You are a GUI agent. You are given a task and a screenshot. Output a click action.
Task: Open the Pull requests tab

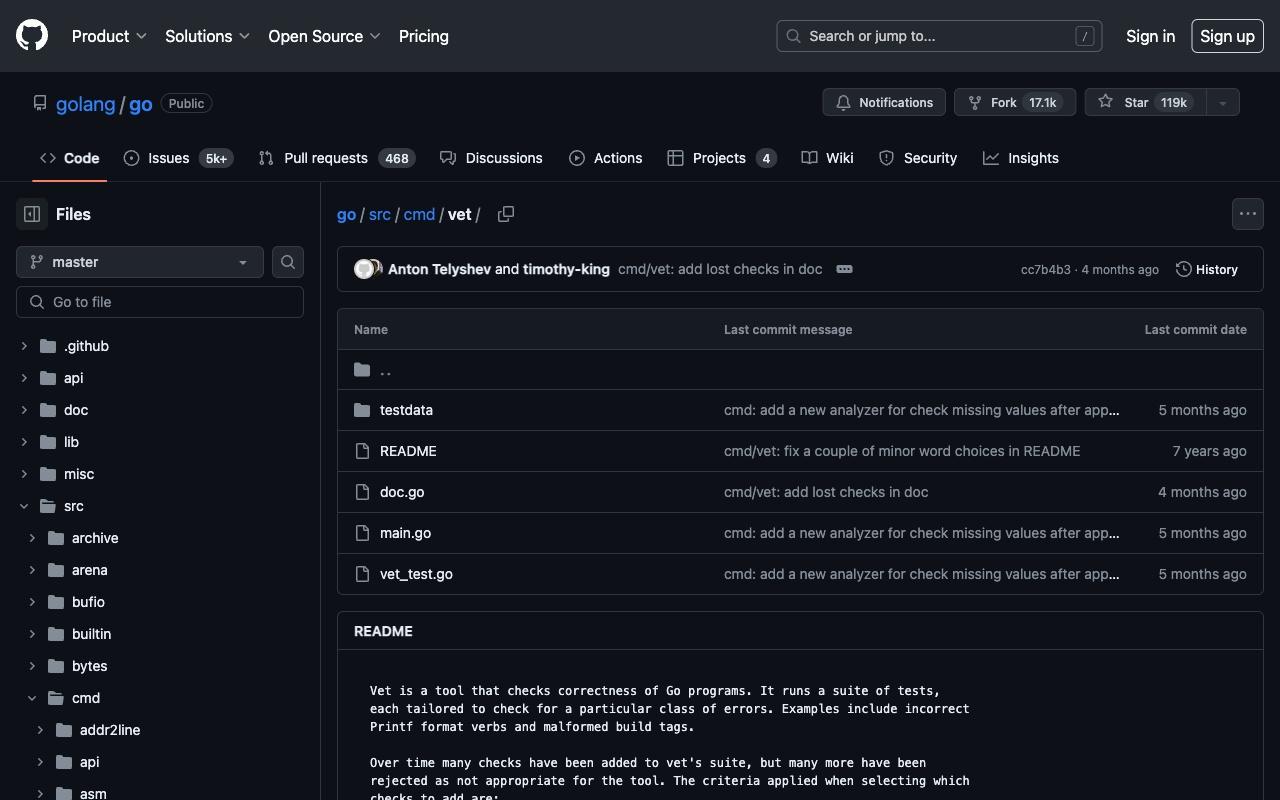click(x=336, y=158)
